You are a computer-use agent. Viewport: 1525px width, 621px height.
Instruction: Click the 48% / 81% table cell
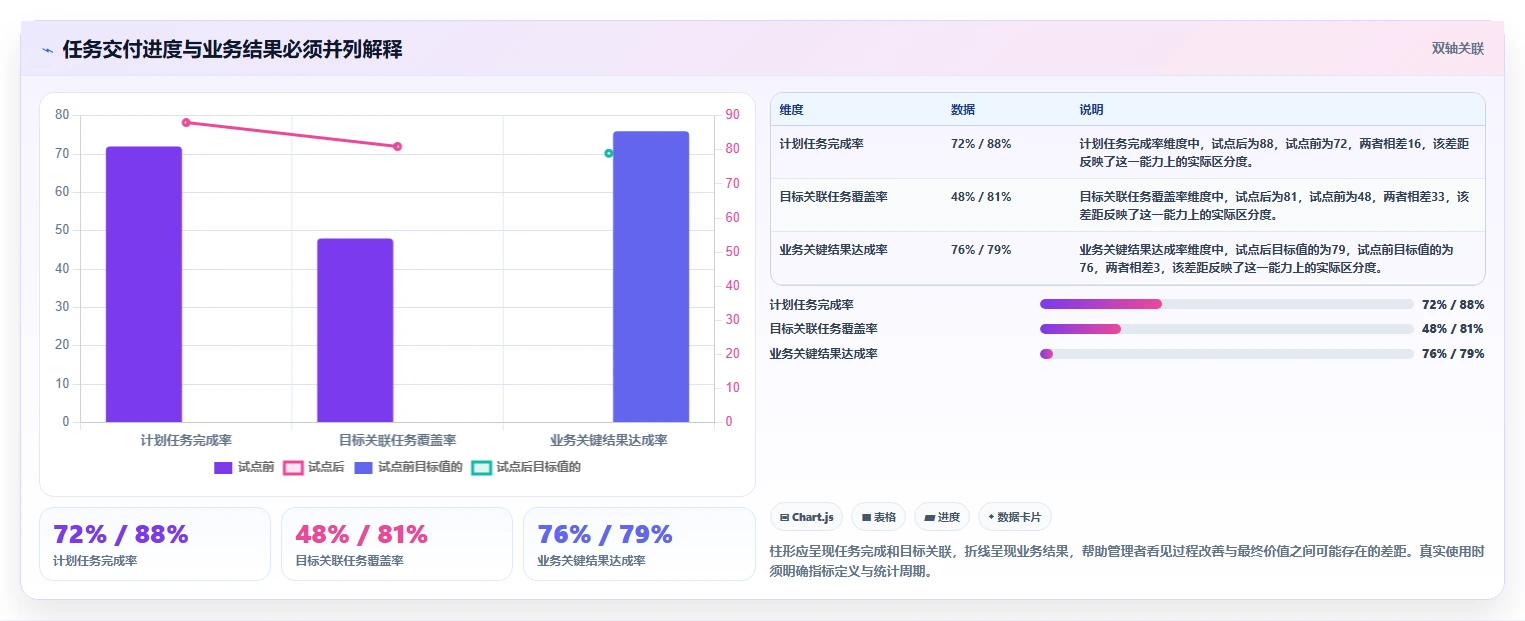tap(981, 197)
